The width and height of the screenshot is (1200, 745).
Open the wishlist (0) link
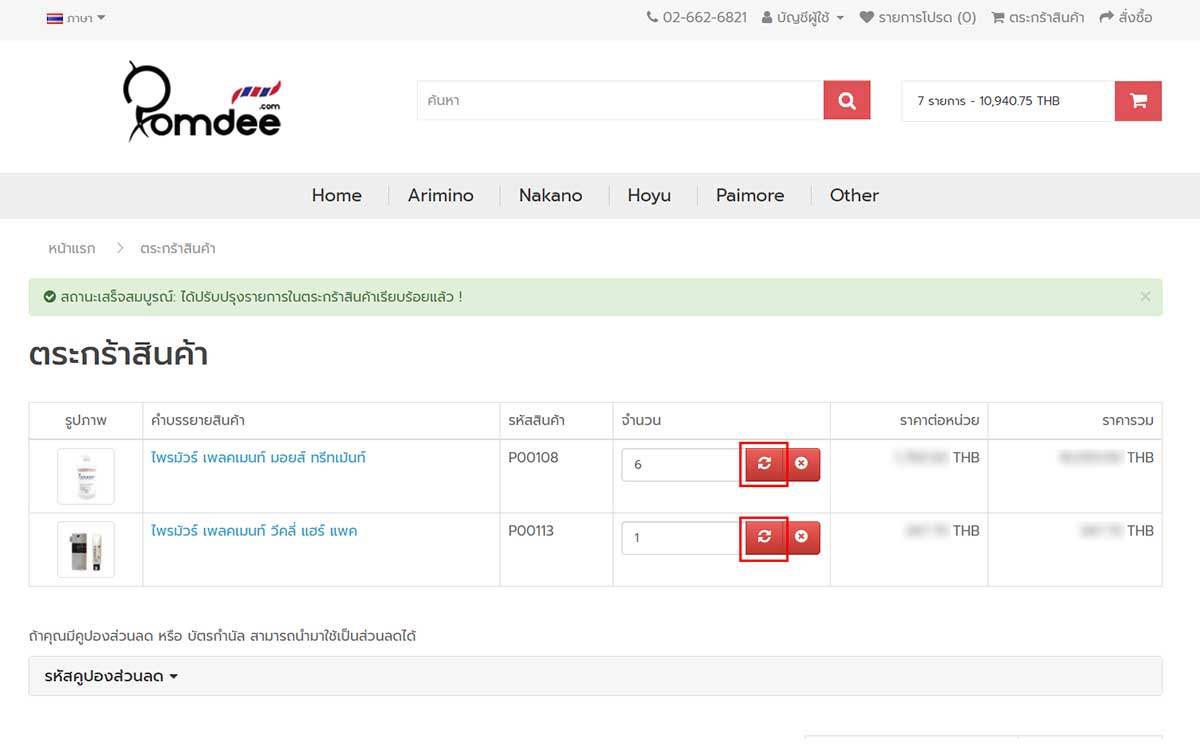pyautogui.click(x=918, y=17)
